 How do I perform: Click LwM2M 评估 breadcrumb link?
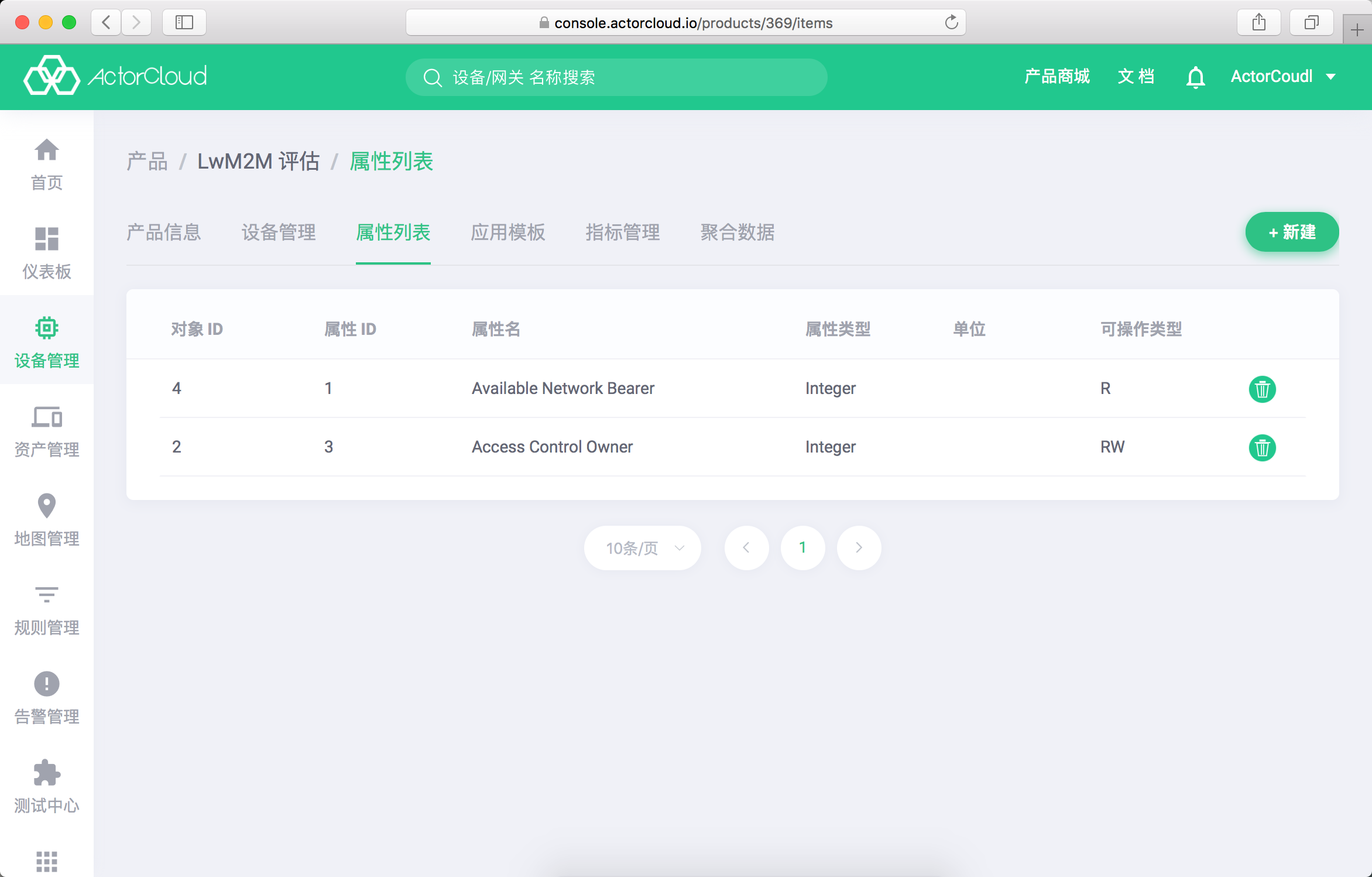[x=258, y=162]
